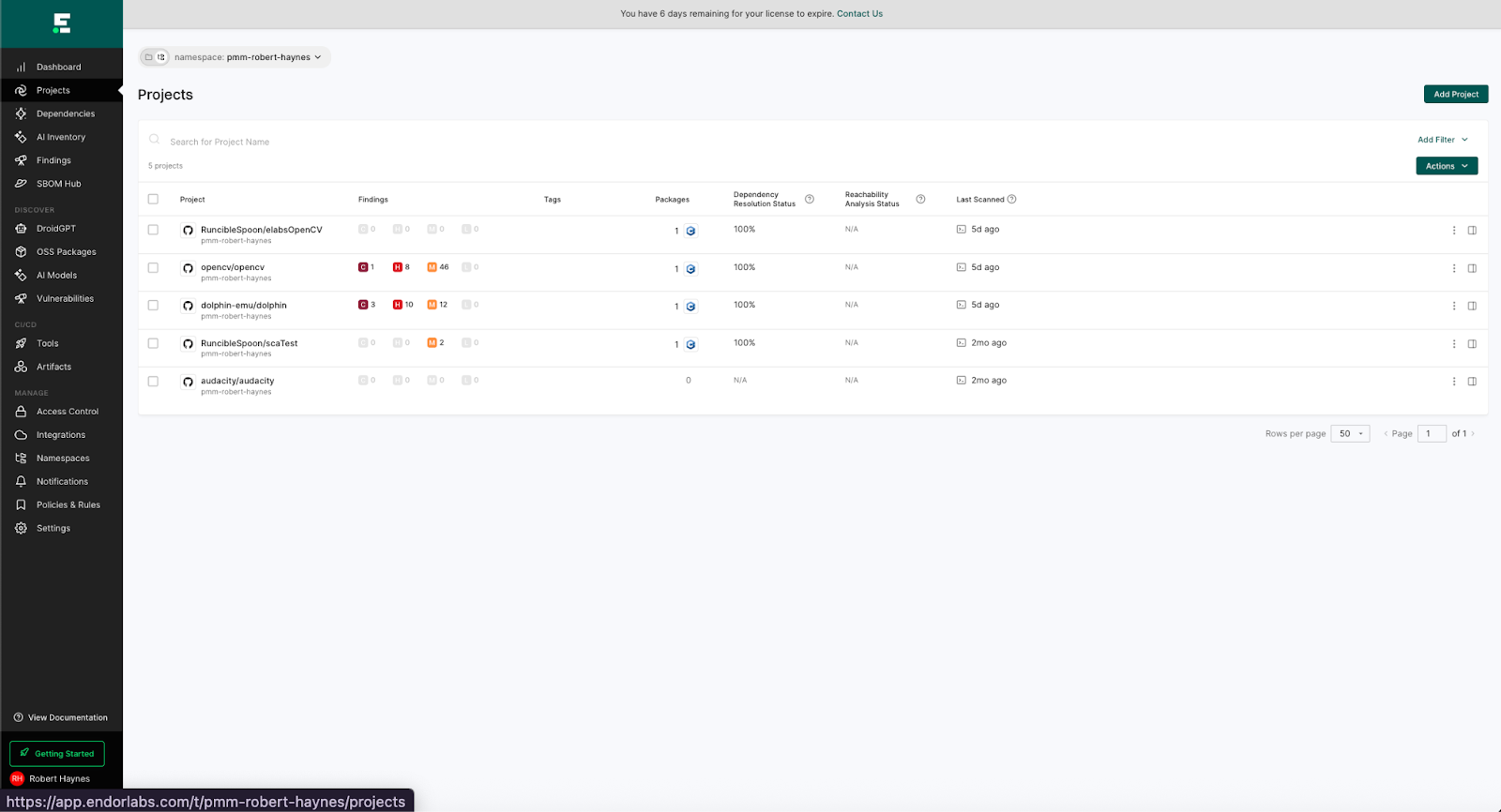The height and width of the screenshot is (812, 1501).
Task: Click the Page number input box
Action: click(1432, 433)
